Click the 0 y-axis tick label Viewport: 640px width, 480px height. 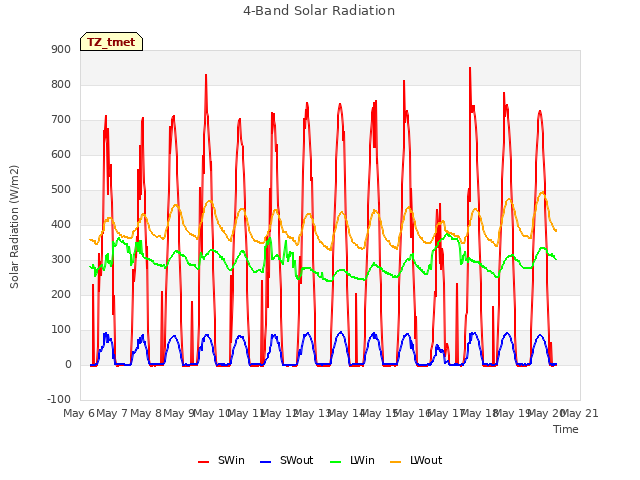pos(68,365)
